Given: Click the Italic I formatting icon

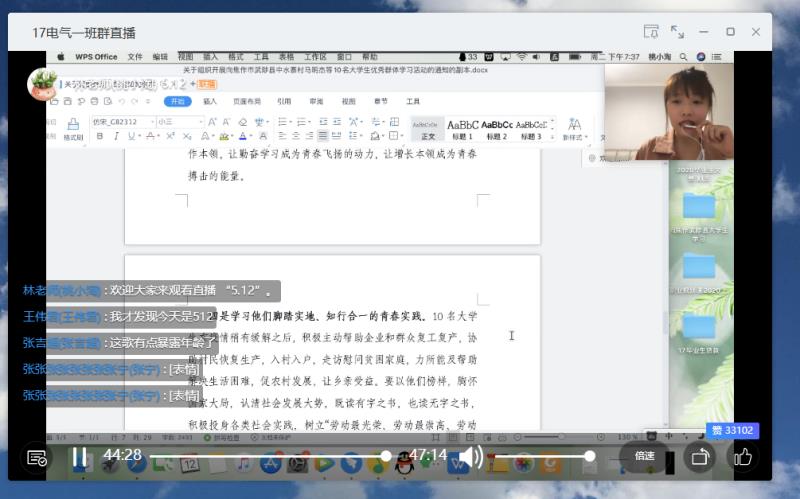Looking at the screenshot, I should [115, 136].
